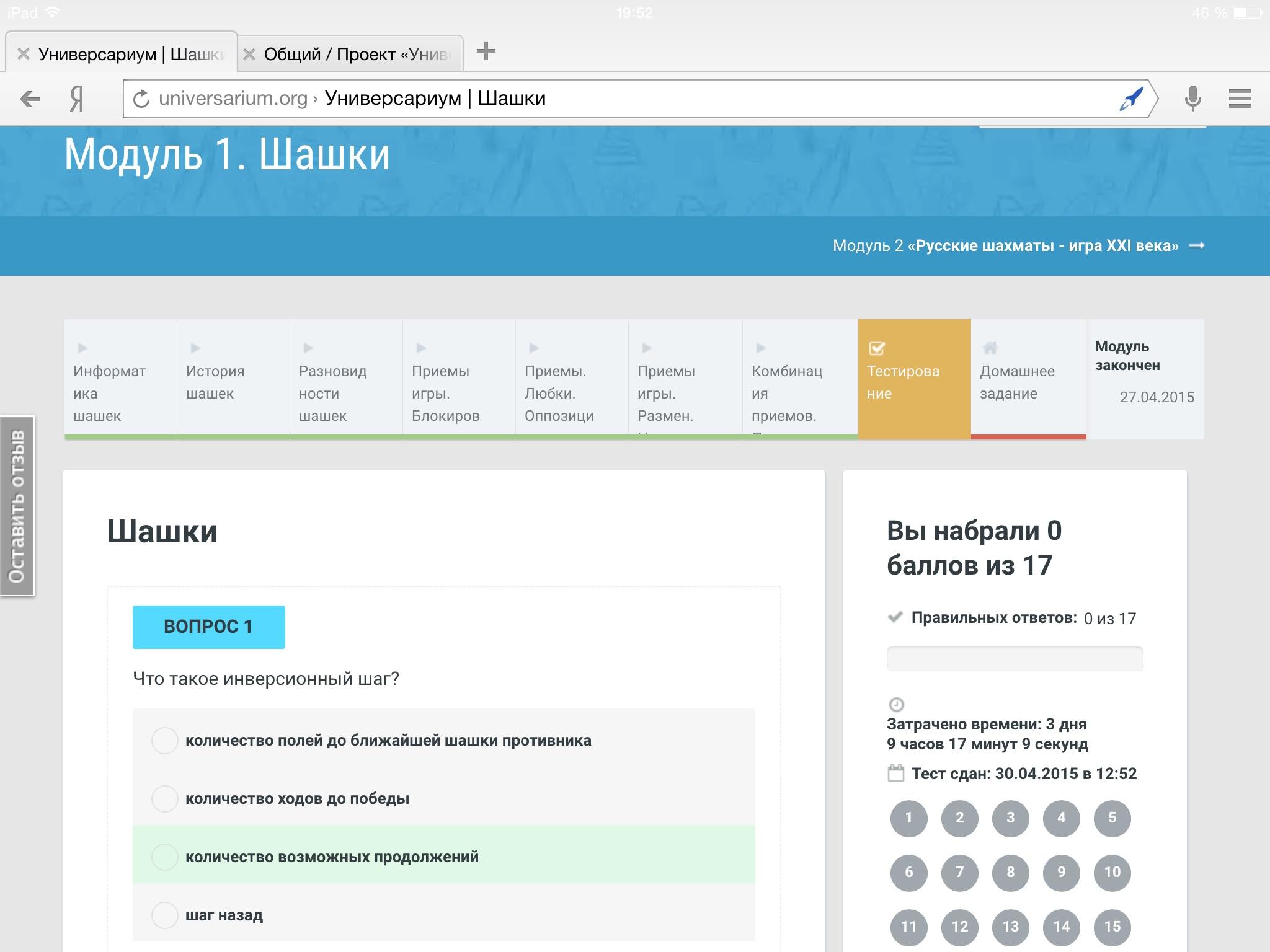Click the ВОПРОС 1 label button
This screenshot has height=952, width=1270.
tap(209, 627)
